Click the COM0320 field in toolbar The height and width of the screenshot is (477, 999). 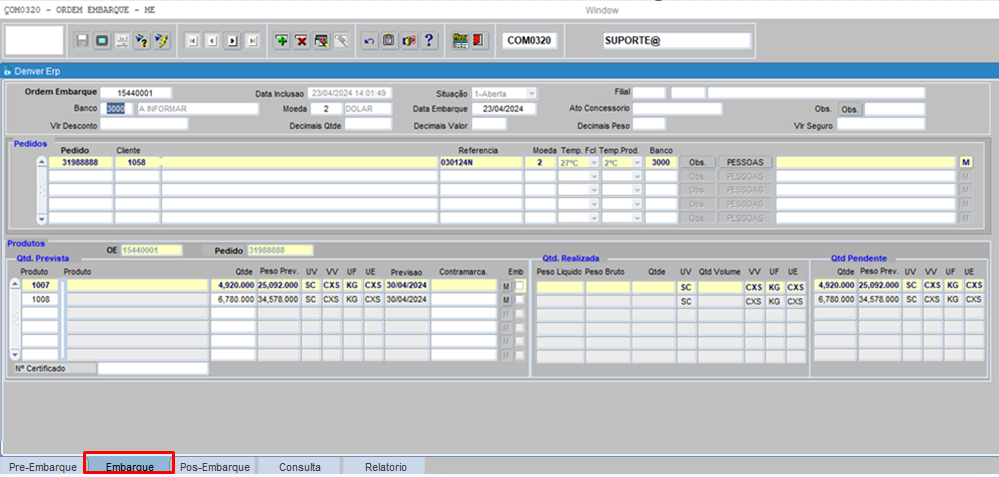(x=529, y=41)
